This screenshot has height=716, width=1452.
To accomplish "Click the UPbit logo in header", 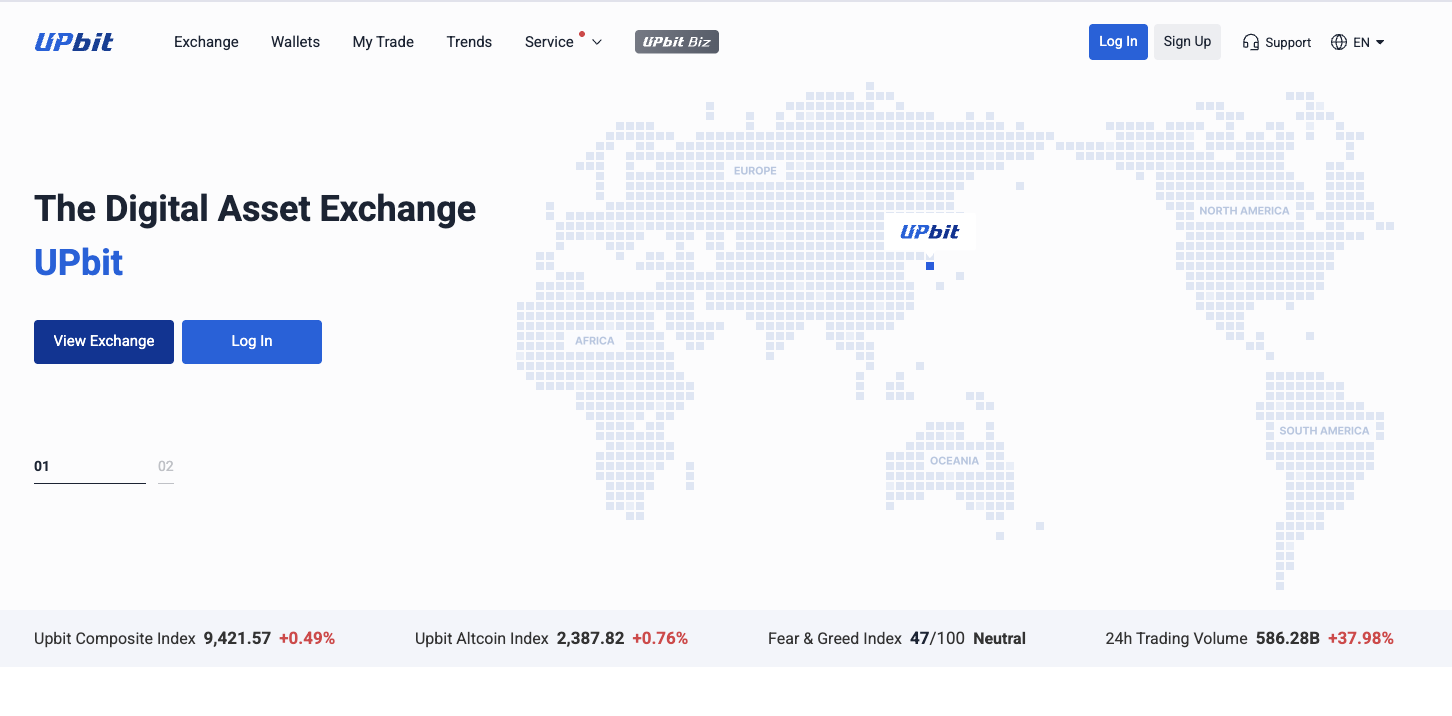I will coord(74,42).
